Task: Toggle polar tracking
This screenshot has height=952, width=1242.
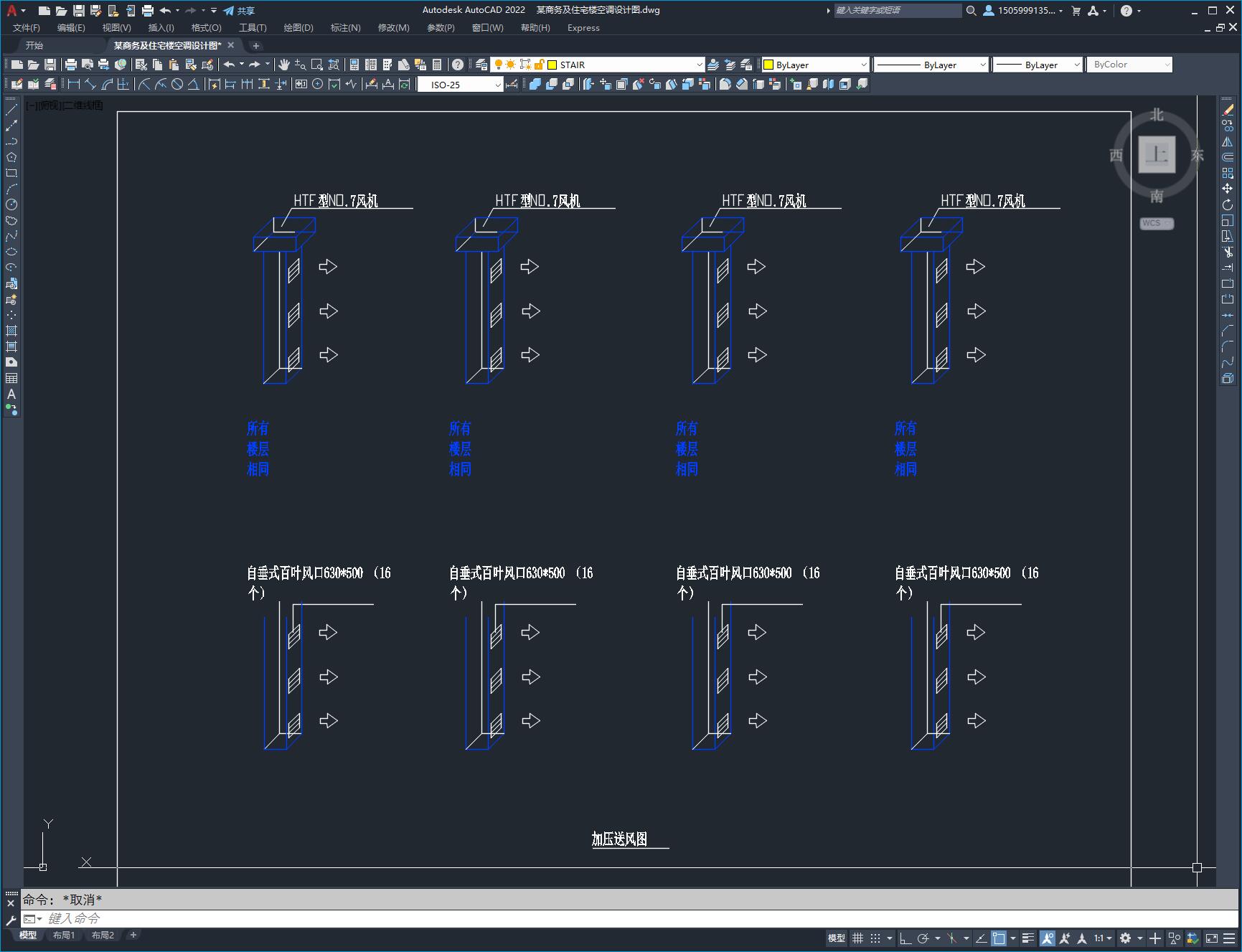Action: (x=923, y=938)
